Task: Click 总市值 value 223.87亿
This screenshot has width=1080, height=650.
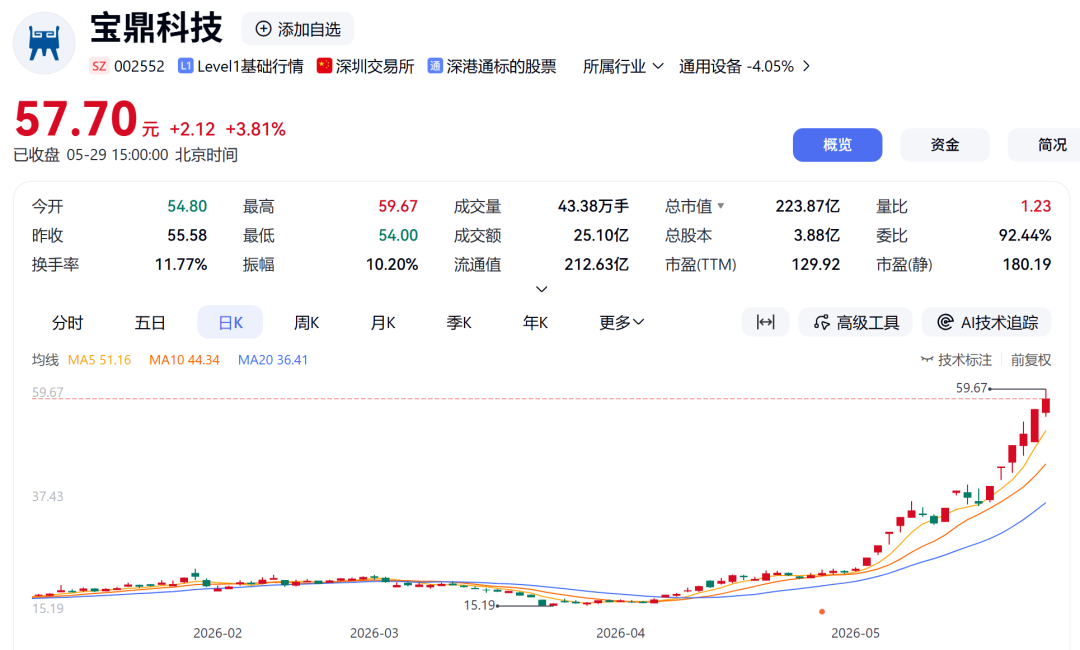Action: [x=807, y=206]
